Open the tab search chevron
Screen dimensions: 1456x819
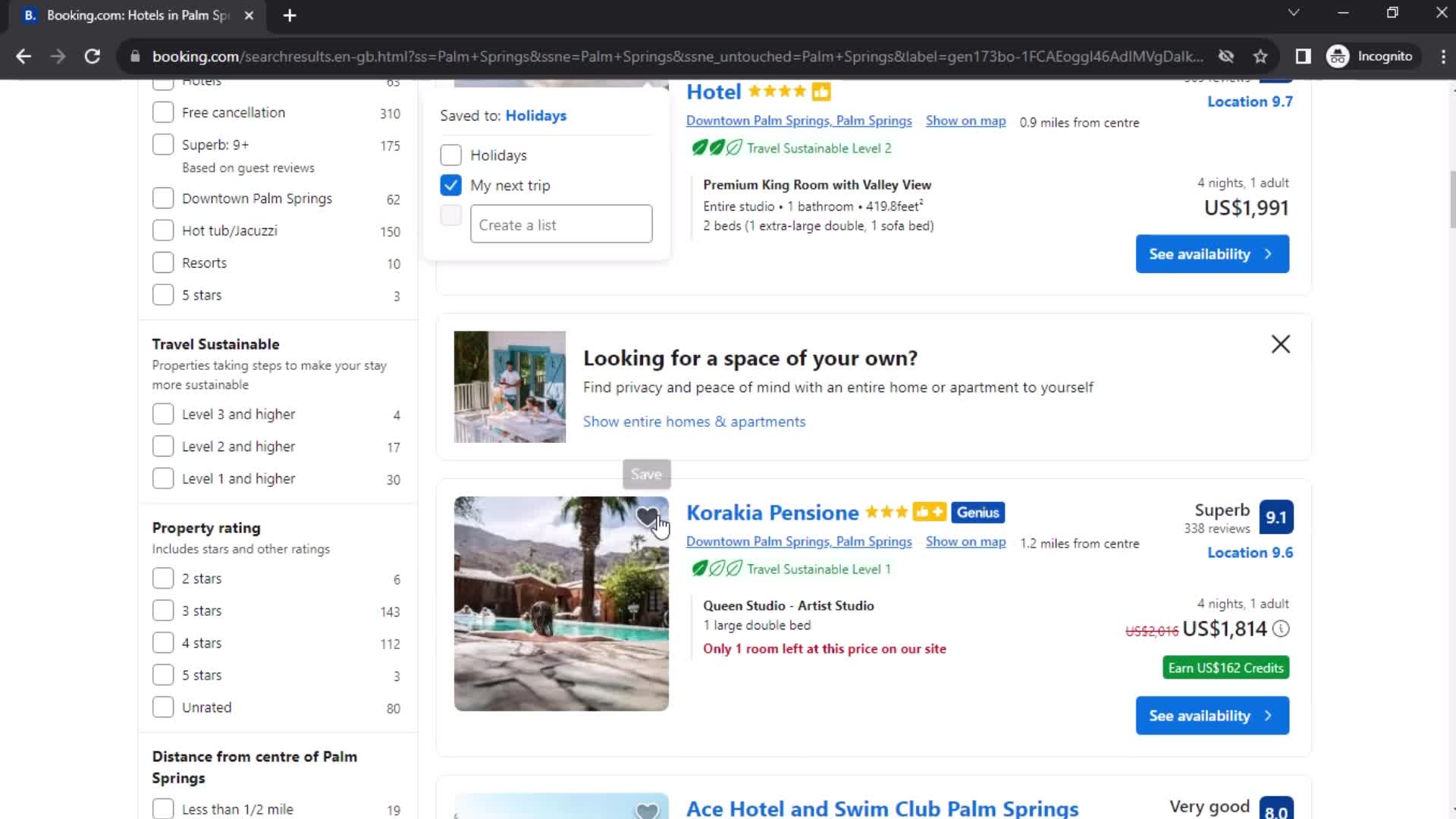click(x=1294, y=13)
